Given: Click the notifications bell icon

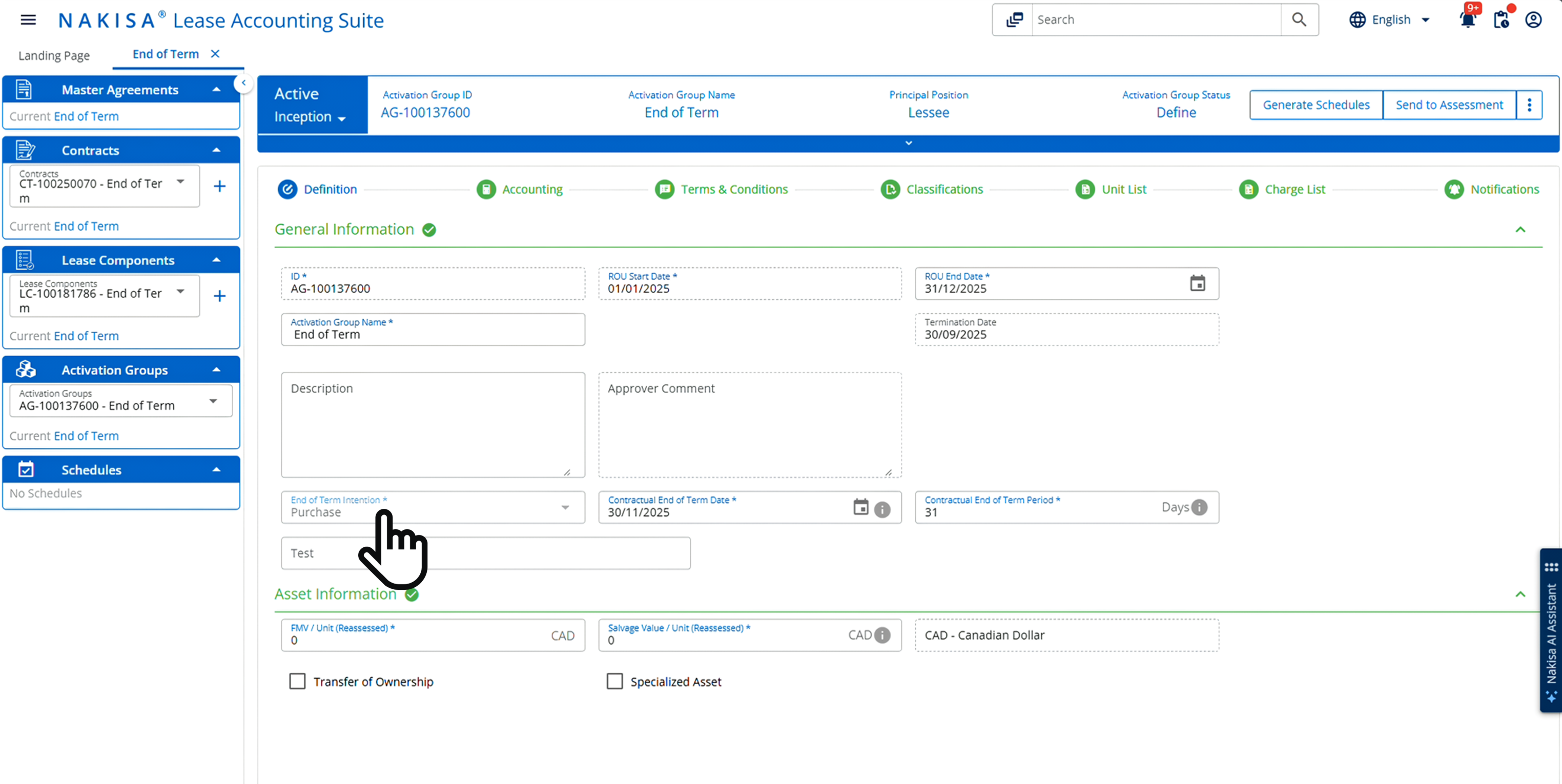Looking at the screenshot, I should (1467, 20).
